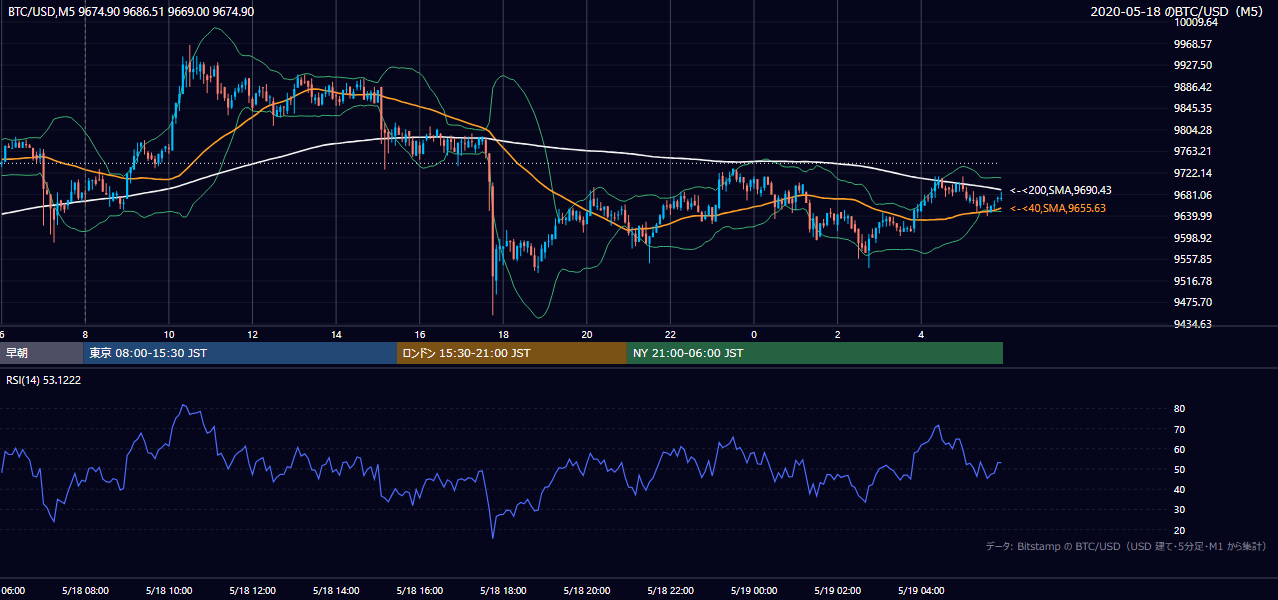Click hour tick 14 under price chart
The height and width of the screenshot is (600, 1278).
pos(336,335)
